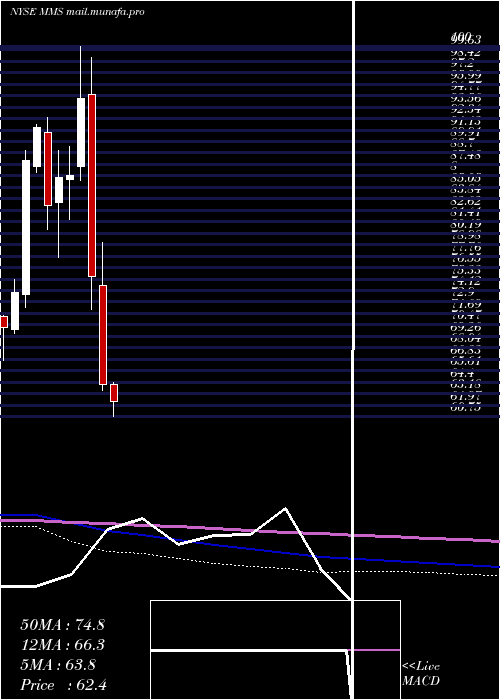The width and height of the screenshot is (500, 700).
Task: Click the 69.26 price axis label
Action: pyautogui.click(x=465, y=329)
